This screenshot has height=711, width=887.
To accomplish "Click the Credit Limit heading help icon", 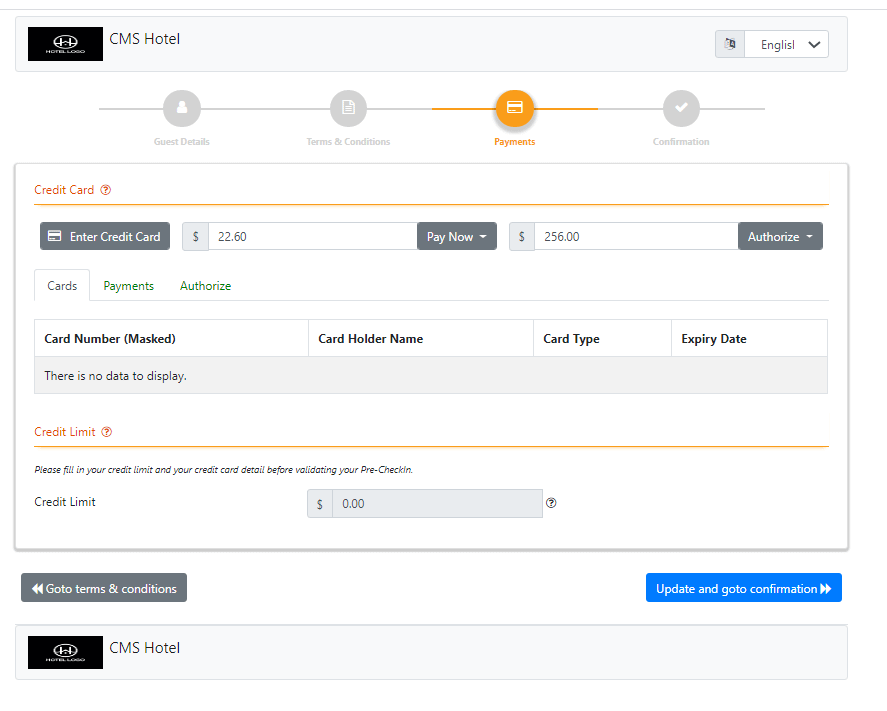I will click(107, 432).
